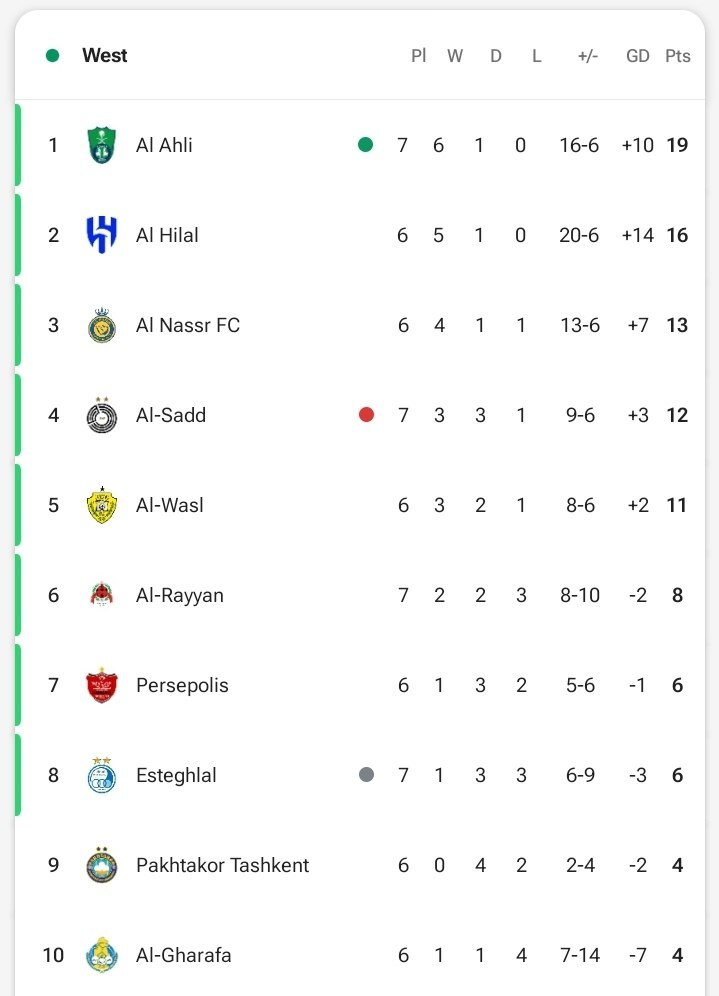Screen dimensions: 719x996
Task: Click grey status dot beside Esteghlal
Action: pyautogui.click(x=366, y=775)
